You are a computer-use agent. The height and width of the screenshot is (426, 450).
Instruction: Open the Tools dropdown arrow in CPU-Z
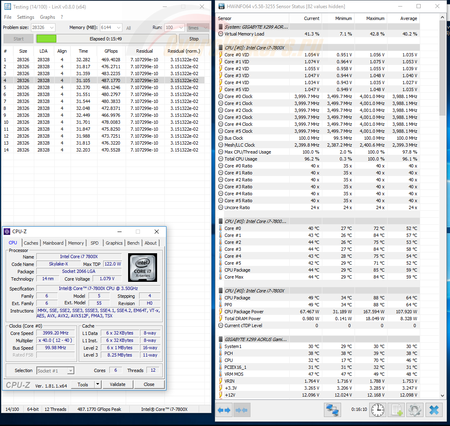point(97,385)
